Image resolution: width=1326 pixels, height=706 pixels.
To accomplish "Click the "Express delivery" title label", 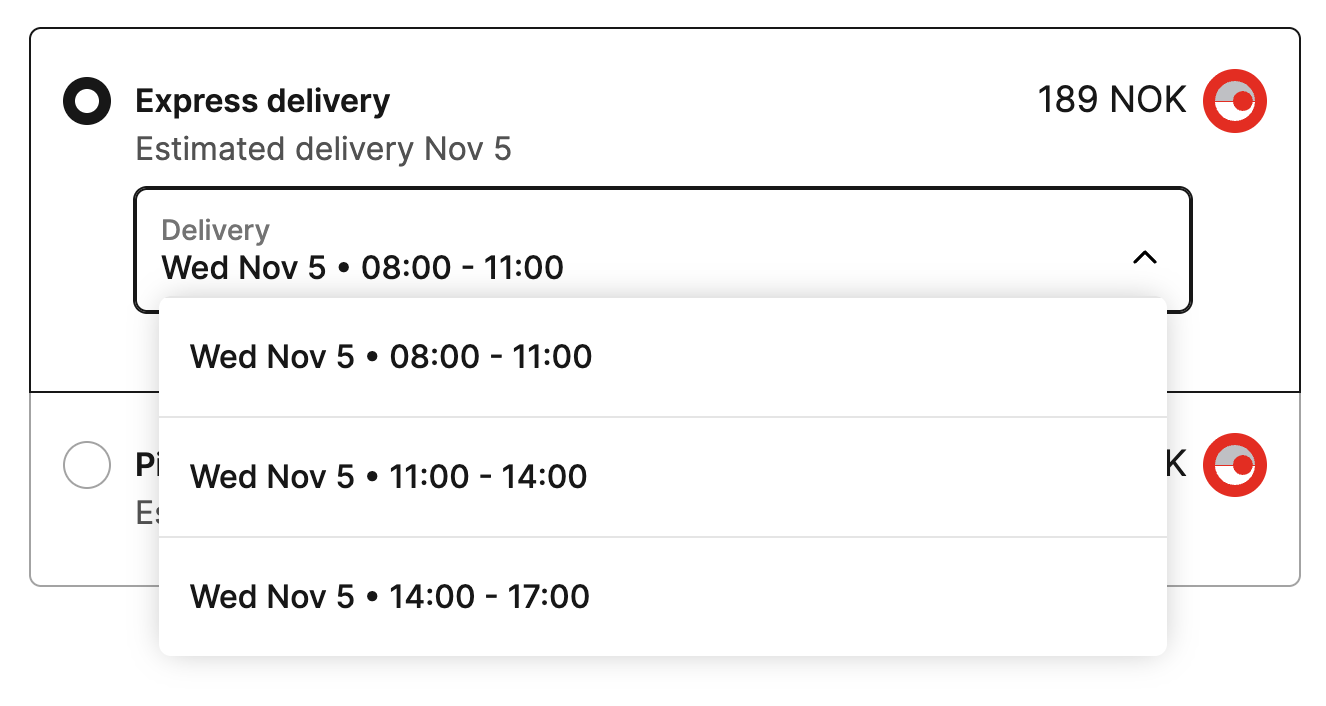I will [262, 101].
